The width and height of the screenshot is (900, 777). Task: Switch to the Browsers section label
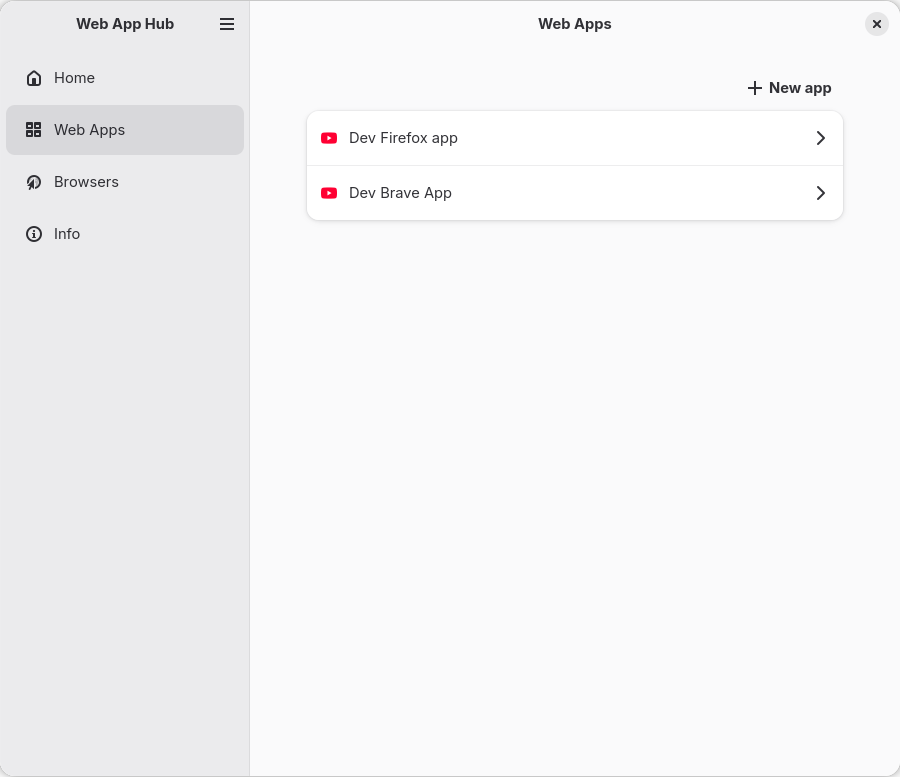[86, 182]
